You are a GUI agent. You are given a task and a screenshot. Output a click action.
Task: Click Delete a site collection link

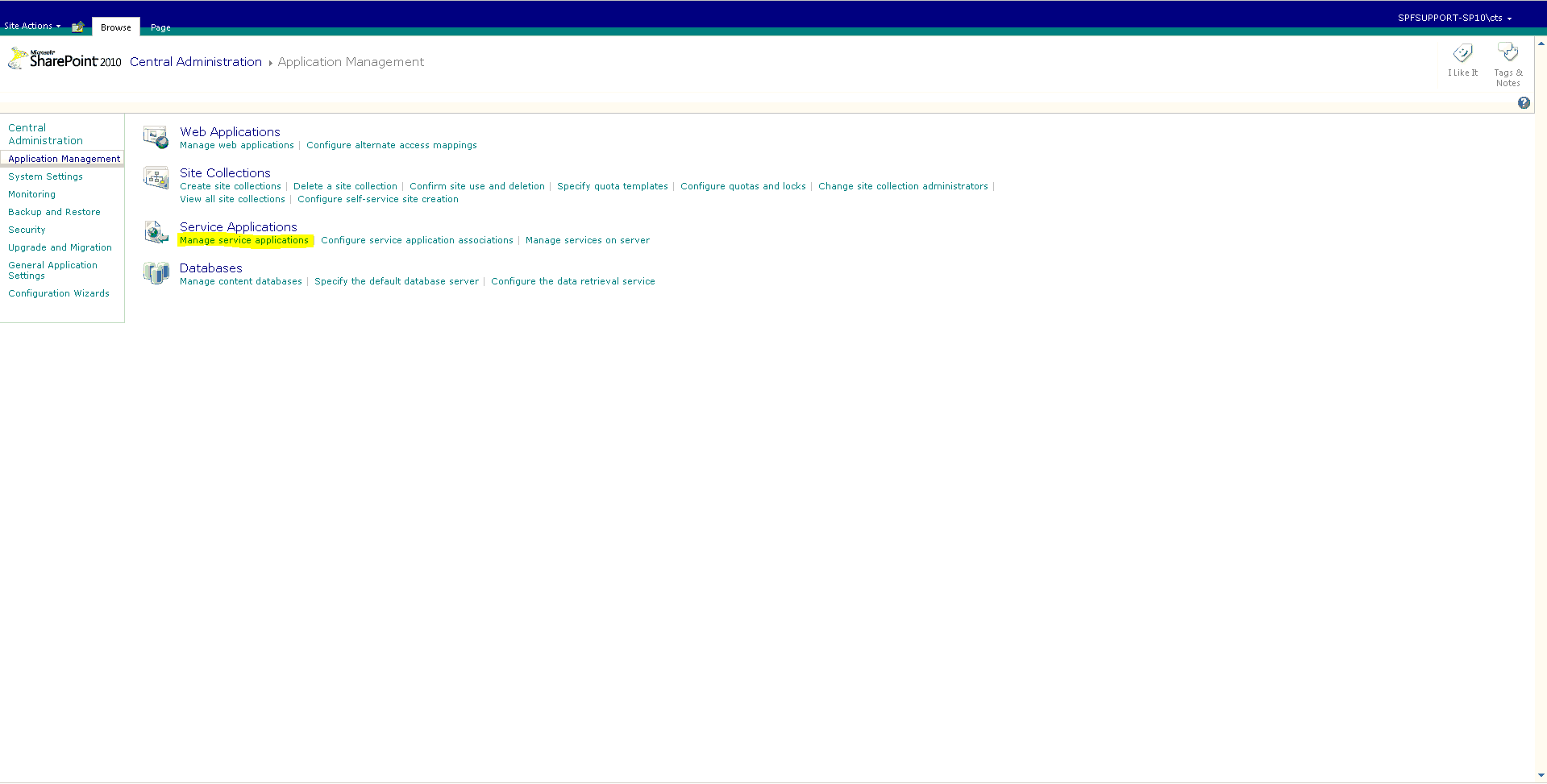coord(345,186)
